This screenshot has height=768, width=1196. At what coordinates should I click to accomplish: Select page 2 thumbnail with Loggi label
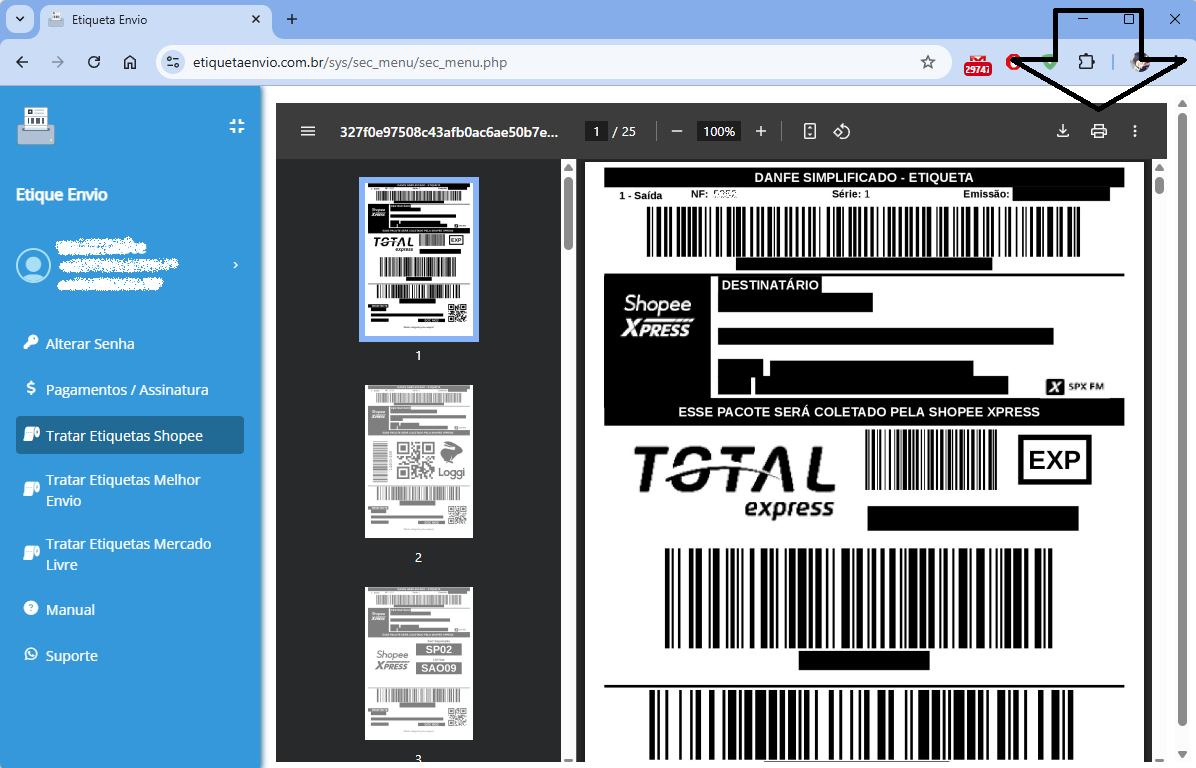419,461
